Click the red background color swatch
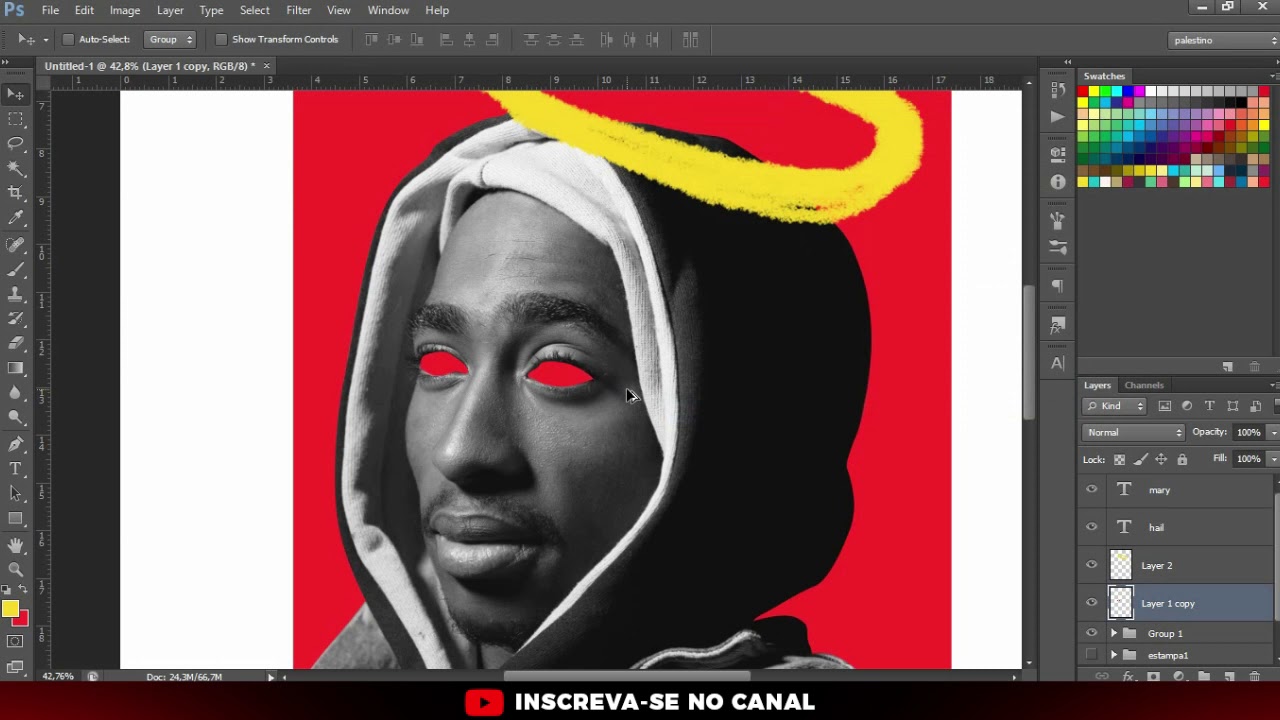 [x=23, y=620]
